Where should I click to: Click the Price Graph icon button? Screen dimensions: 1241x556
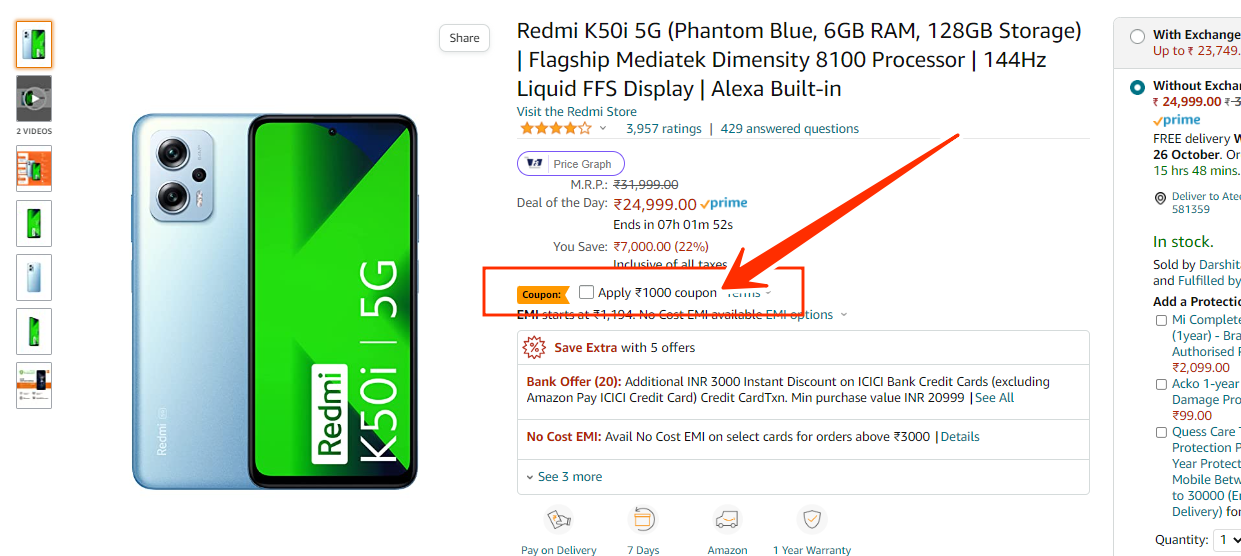571,164
